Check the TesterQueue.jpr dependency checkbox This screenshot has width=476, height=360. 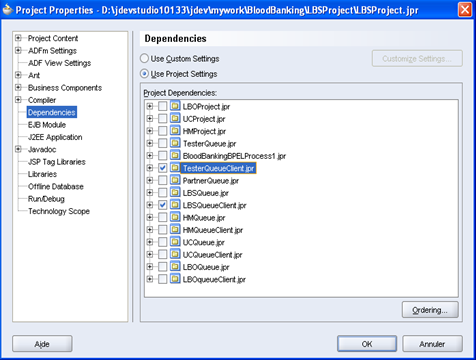pyautogui.click(x=162, y=143)
